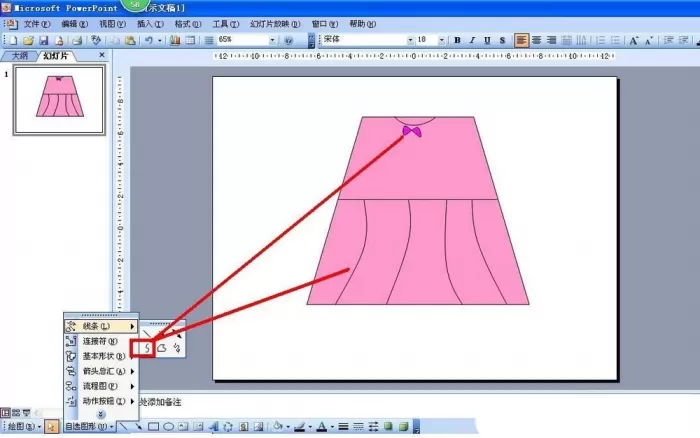
Task: Close the slides panel with X
Action: pyautogui.click(x=102, y=55)
